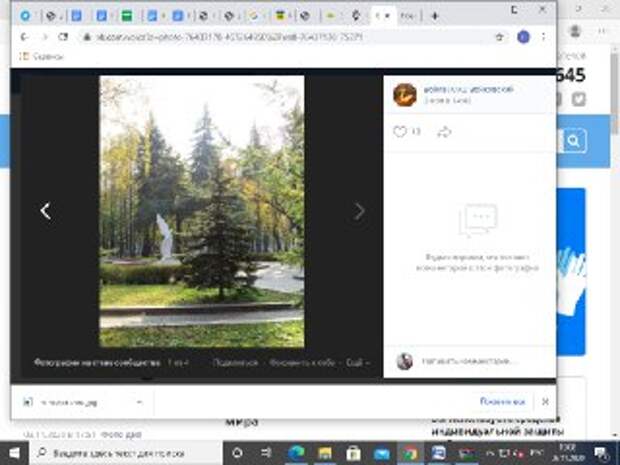Switch to the first Chrome tab

[26, 16]
